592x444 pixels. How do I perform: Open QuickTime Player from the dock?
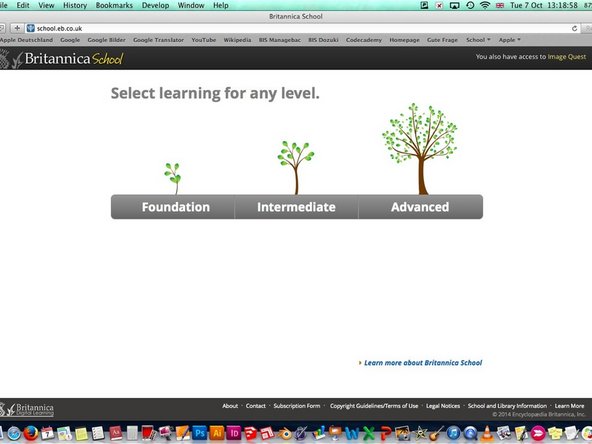(470, 433)
